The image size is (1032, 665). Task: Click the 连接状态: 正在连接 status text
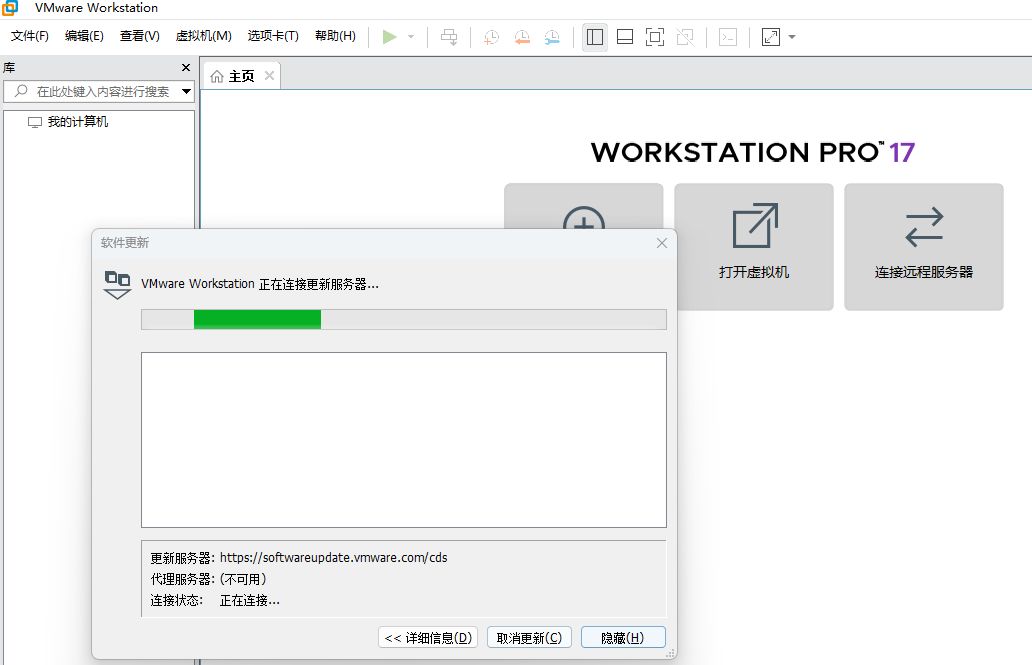click(x=215, y=600)
